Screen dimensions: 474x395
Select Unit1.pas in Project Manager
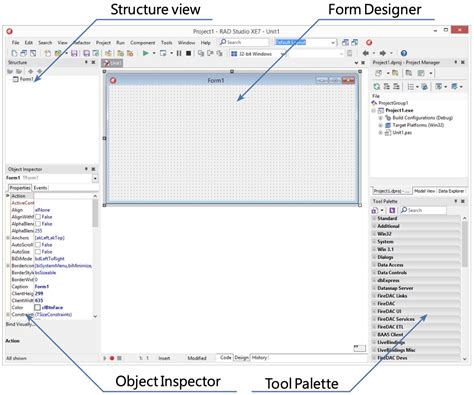tap(402, 133)
